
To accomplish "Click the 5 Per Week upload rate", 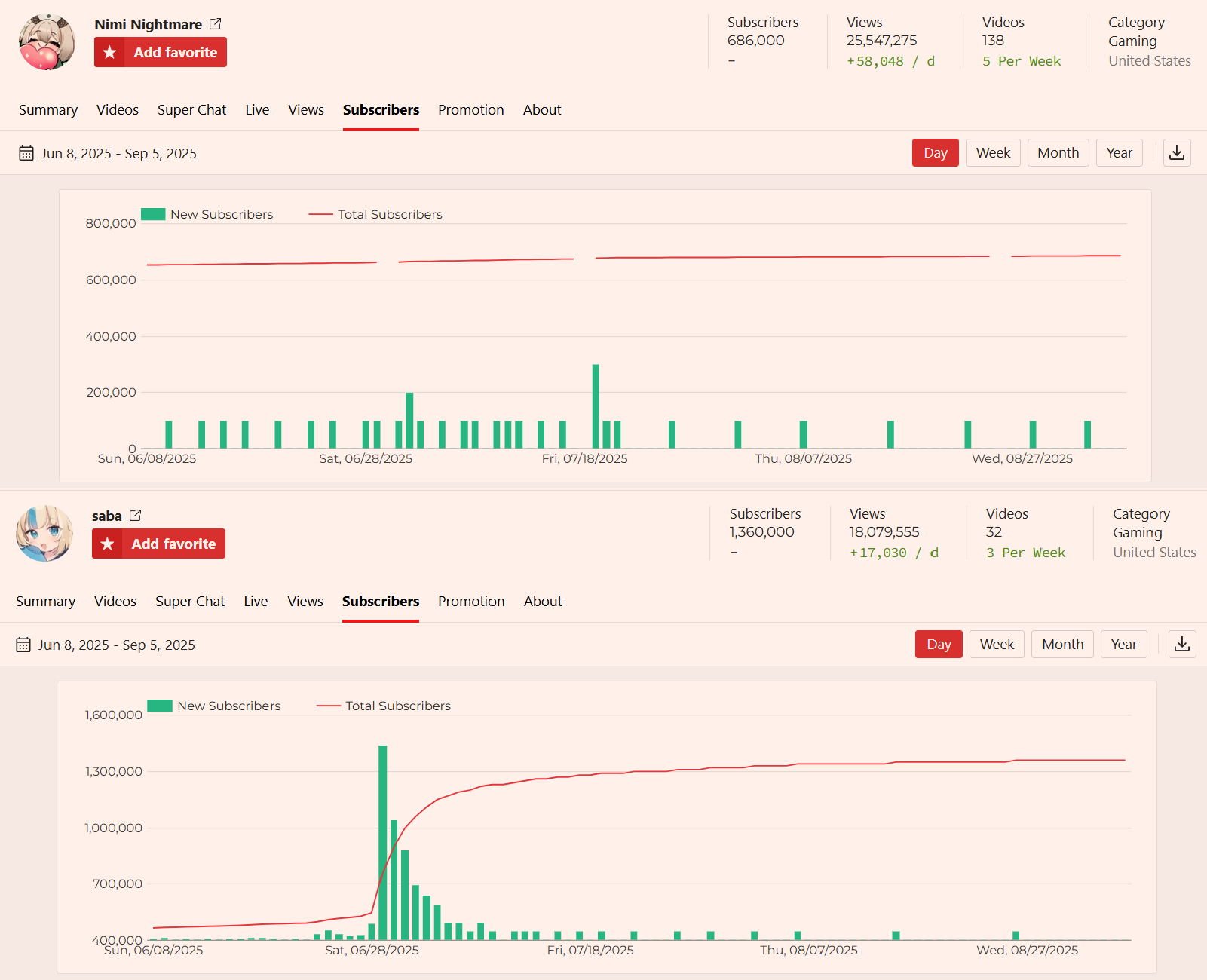I will (1022, 61).
